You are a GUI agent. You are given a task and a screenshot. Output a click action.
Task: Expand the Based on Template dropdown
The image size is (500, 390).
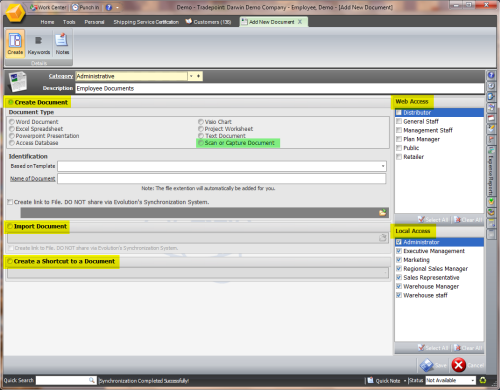(383, 166)
